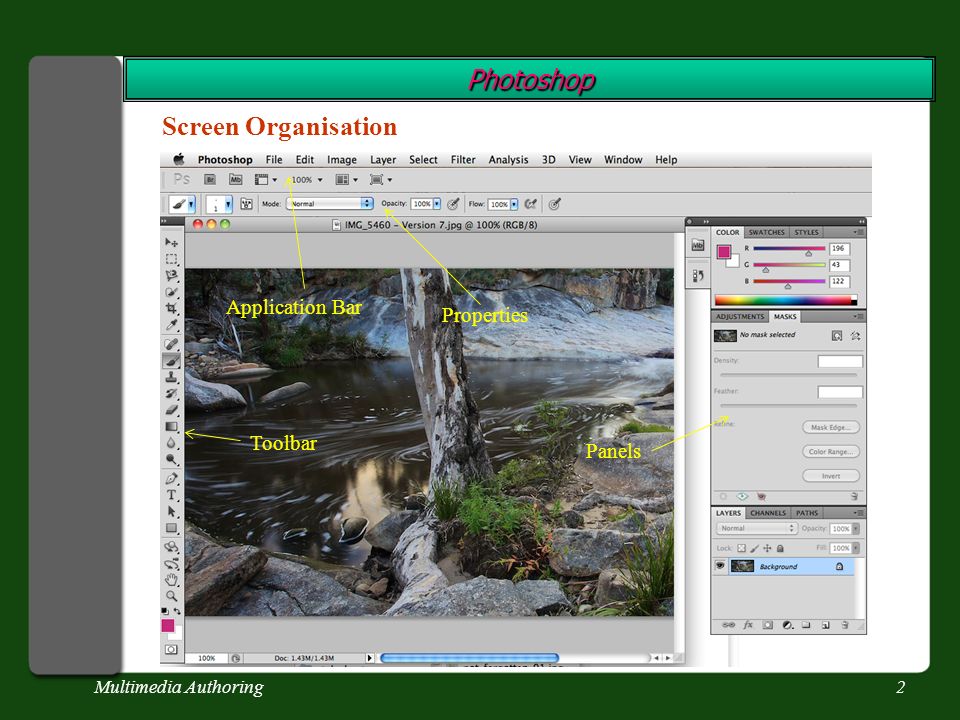
Task: Select the Quick Selection tool
Action: click(171, 292)
